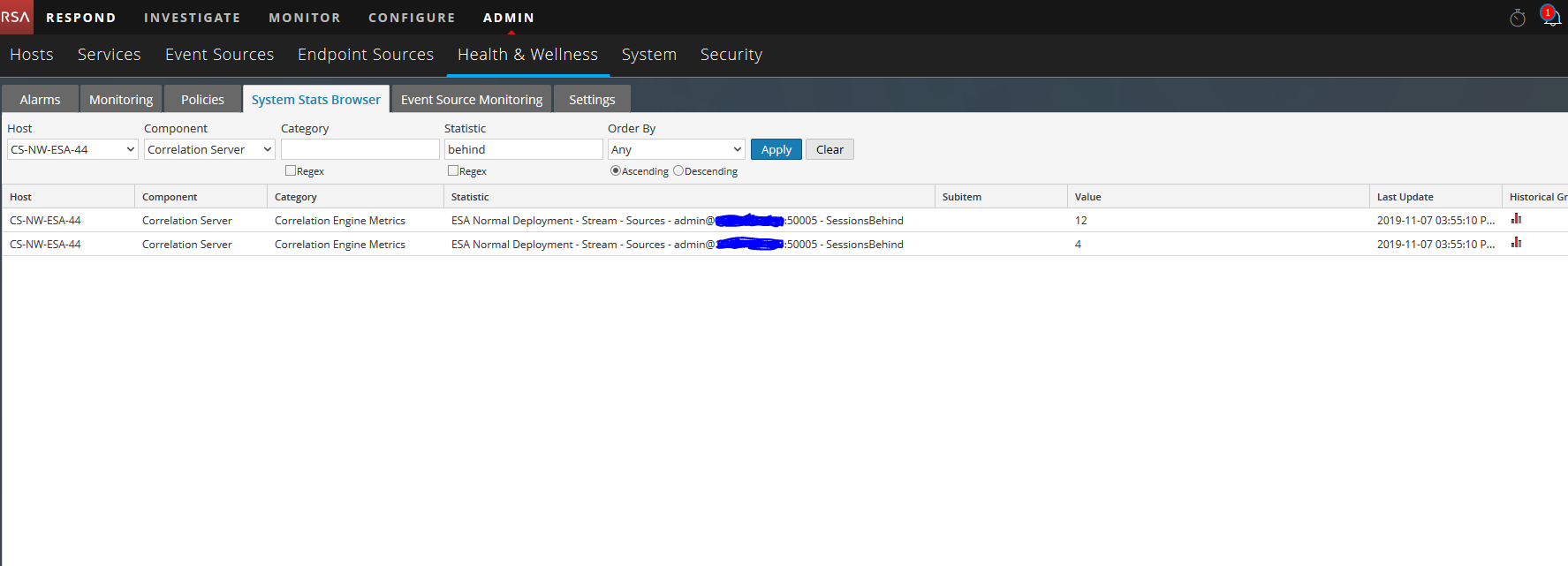Open the Security submenu

(731, 55)
